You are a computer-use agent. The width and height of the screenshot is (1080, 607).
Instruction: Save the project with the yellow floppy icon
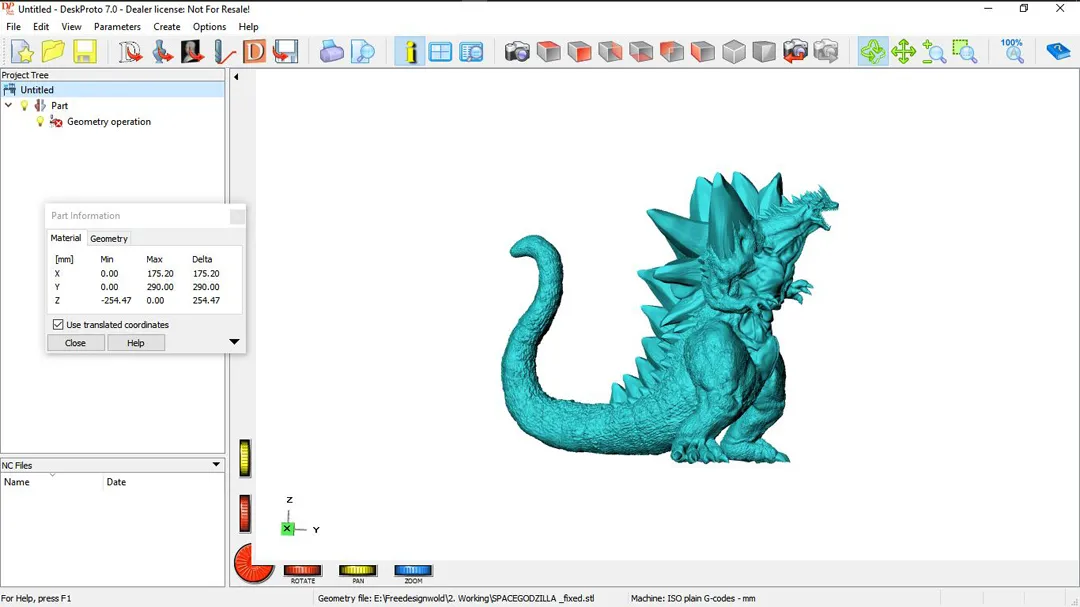tap(85, 52)
